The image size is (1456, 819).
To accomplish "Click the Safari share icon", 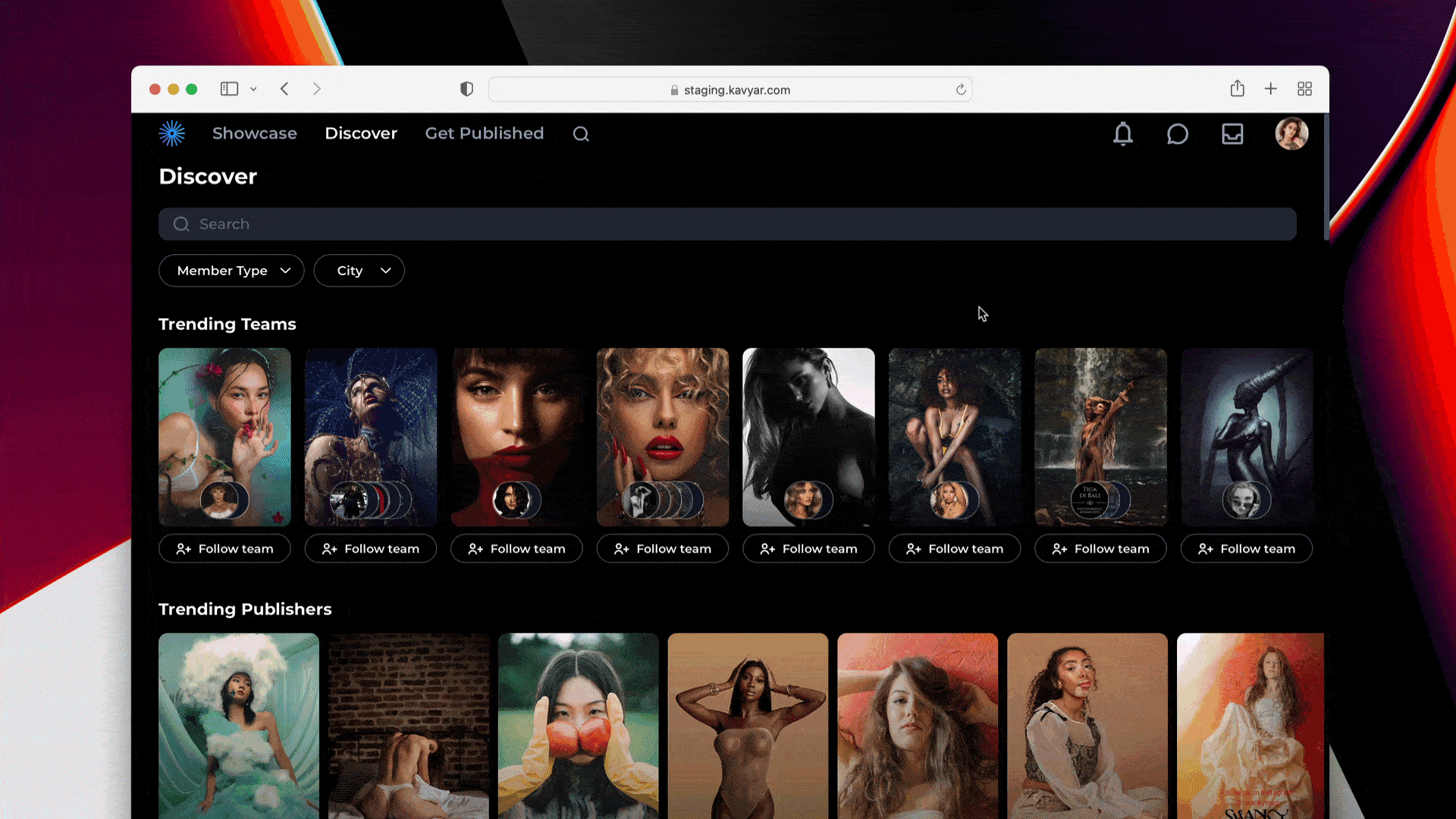I will coord(1238,88).
